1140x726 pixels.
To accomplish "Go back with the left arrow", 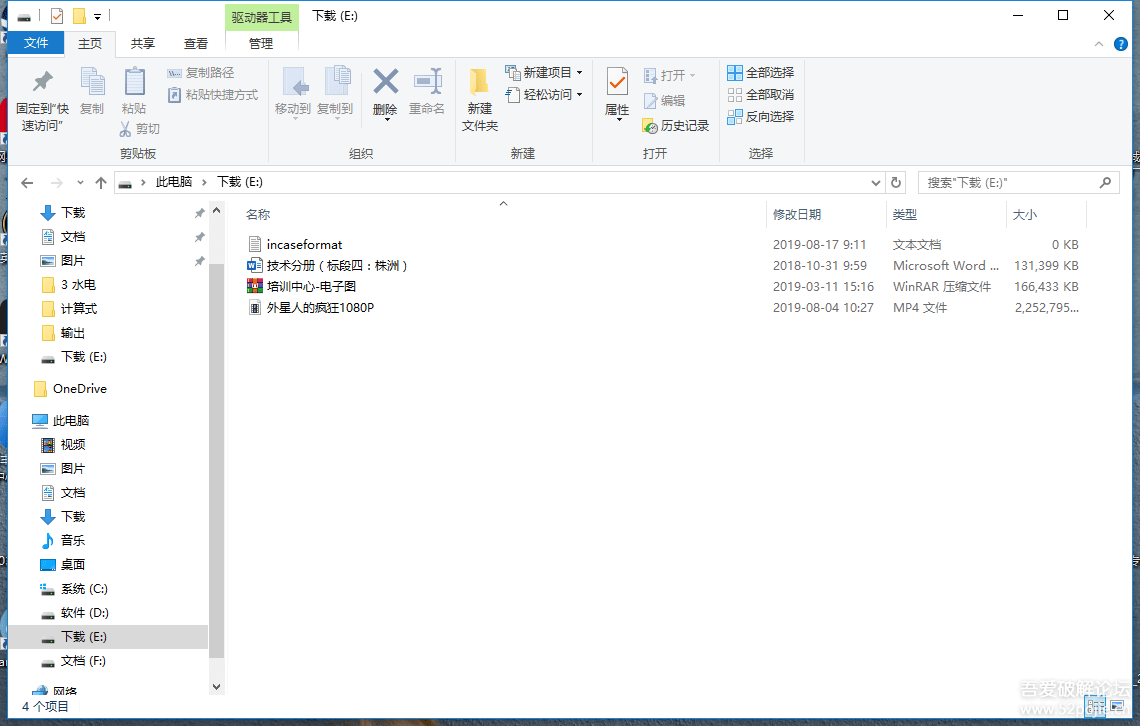I will pyautogui.click(x=27, y=182).
